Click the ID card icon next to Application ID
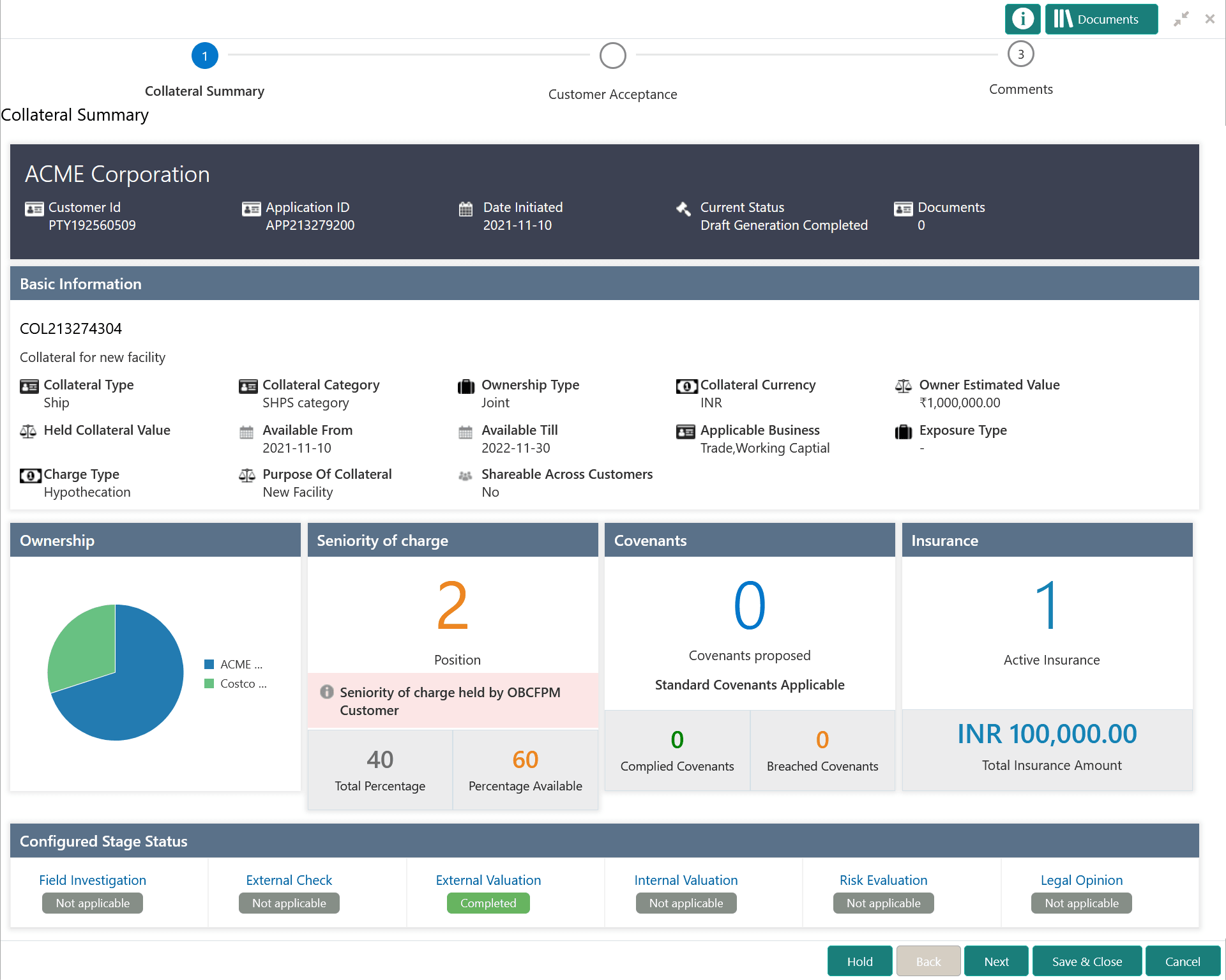1226x980 pixels. pos(249,209)
